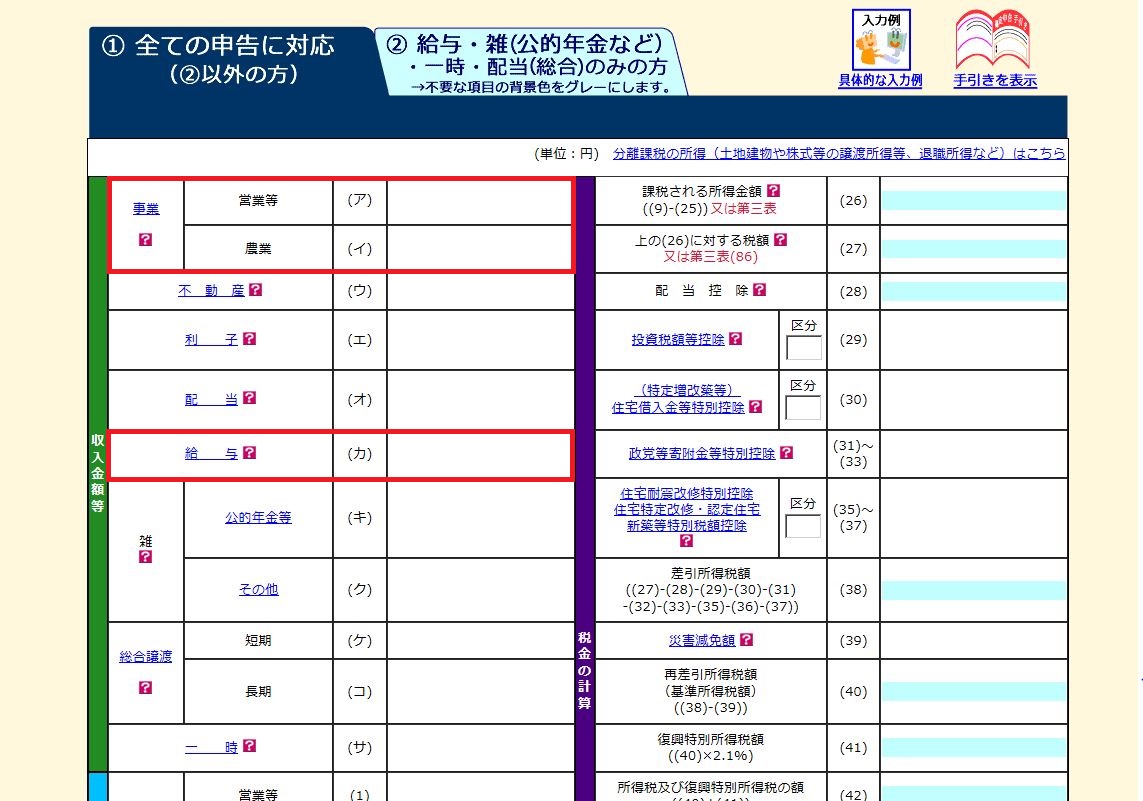Click 営業等 (ア) amount field

pos(480,202)
